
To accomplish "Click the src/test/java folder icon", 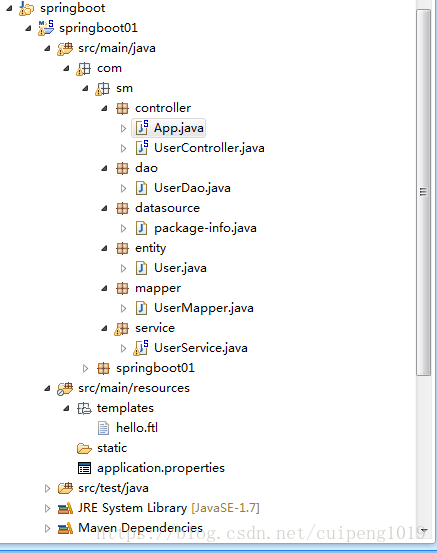I will pos(65,488).
